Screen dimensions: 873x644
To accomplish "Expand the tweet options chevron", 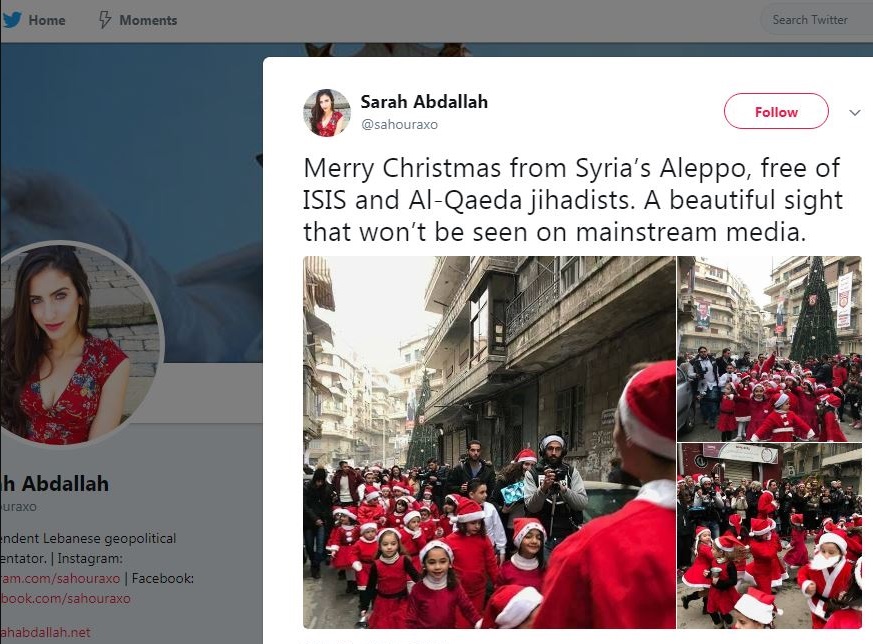I will [x=855, y=112].
